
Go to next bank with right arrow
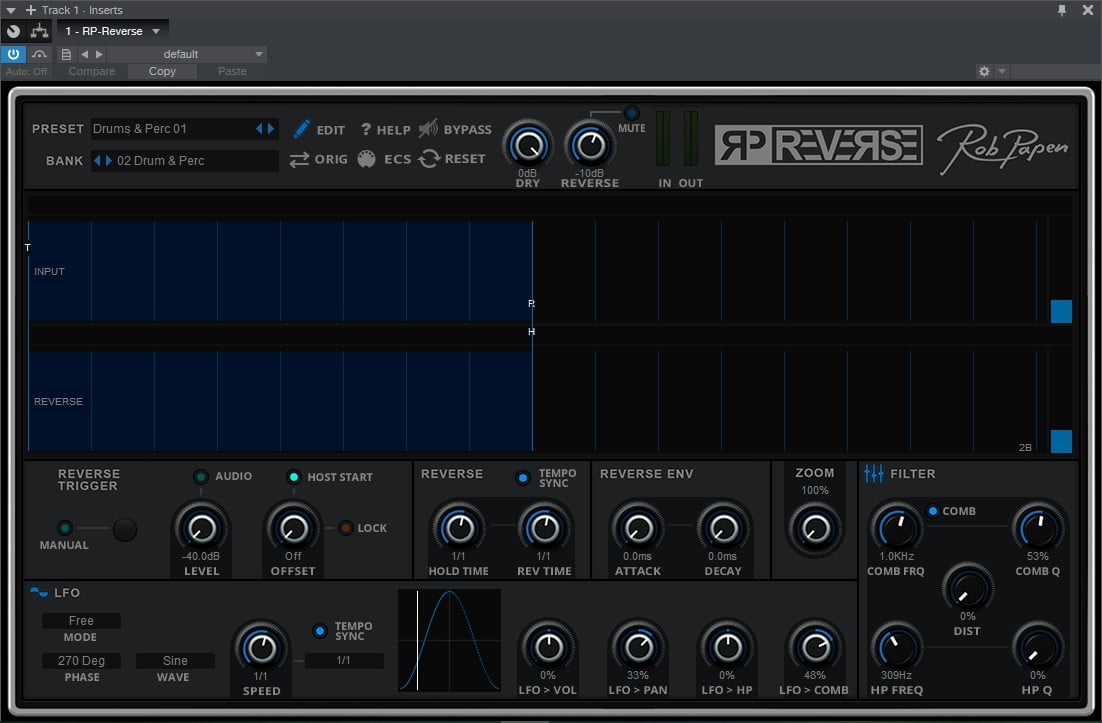(x=108, y=160)
